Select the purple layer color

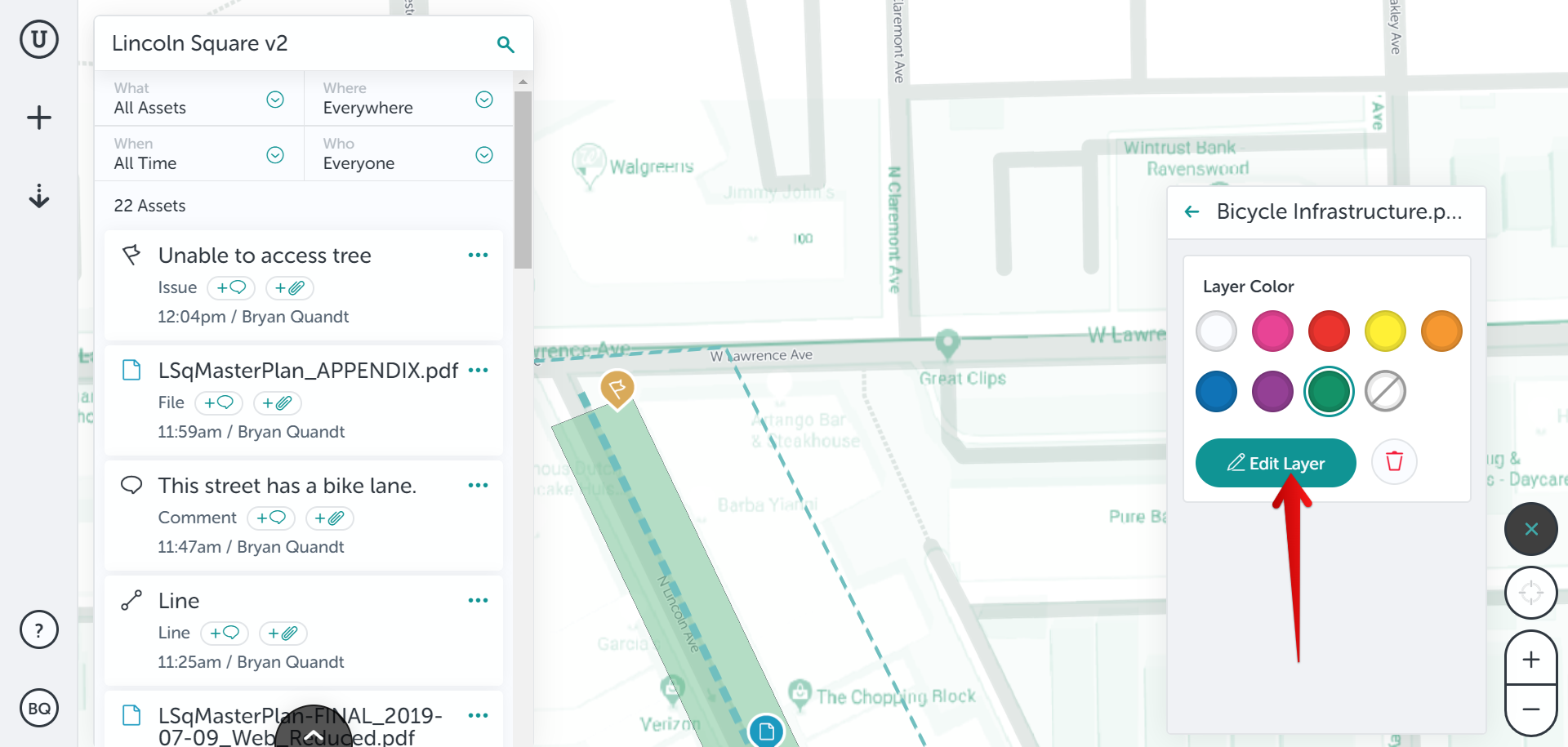pyautogui.click(x=1272, y=392)
